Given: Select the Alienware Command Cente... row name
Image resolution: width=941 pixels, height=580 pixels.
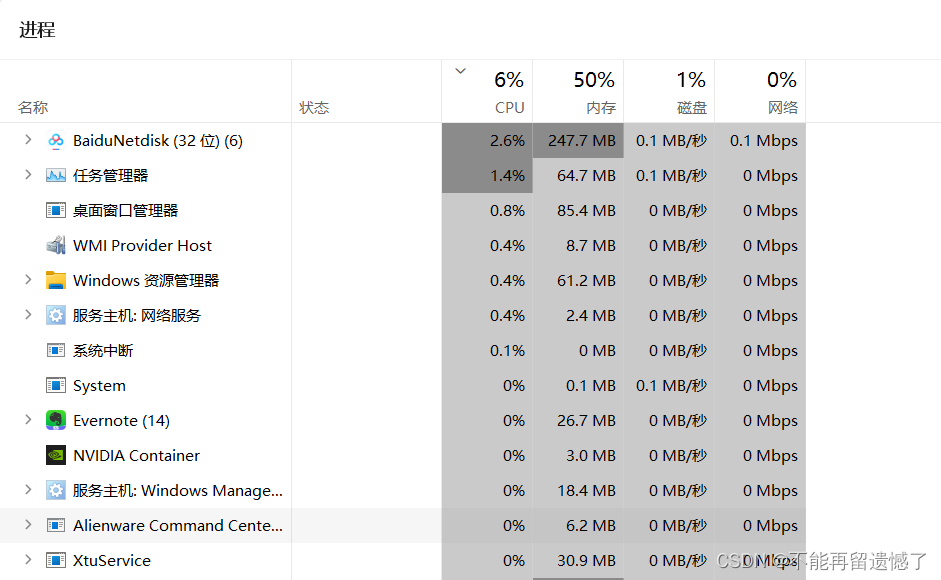Looking at the screenshot, I should pyautogui.click(x=178, y=525).
